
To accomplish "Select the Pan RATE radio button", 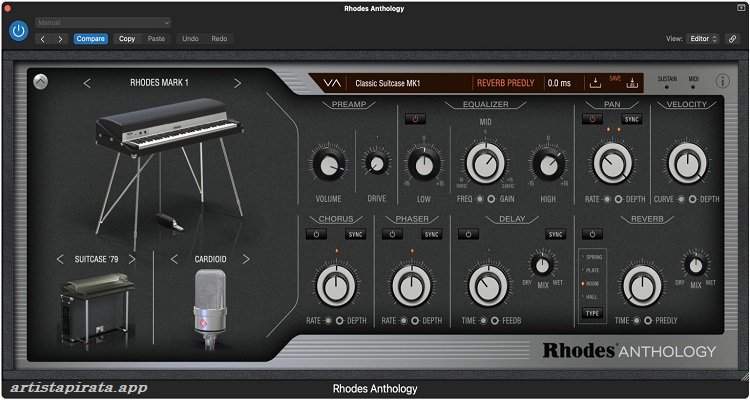I will click(x=607, y=199).
